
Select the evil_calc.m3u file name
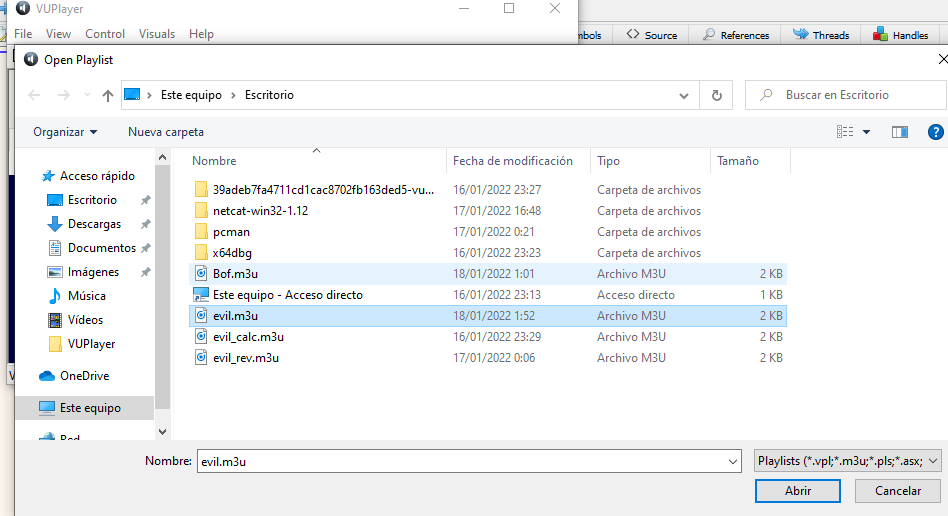tap(248, 337)
